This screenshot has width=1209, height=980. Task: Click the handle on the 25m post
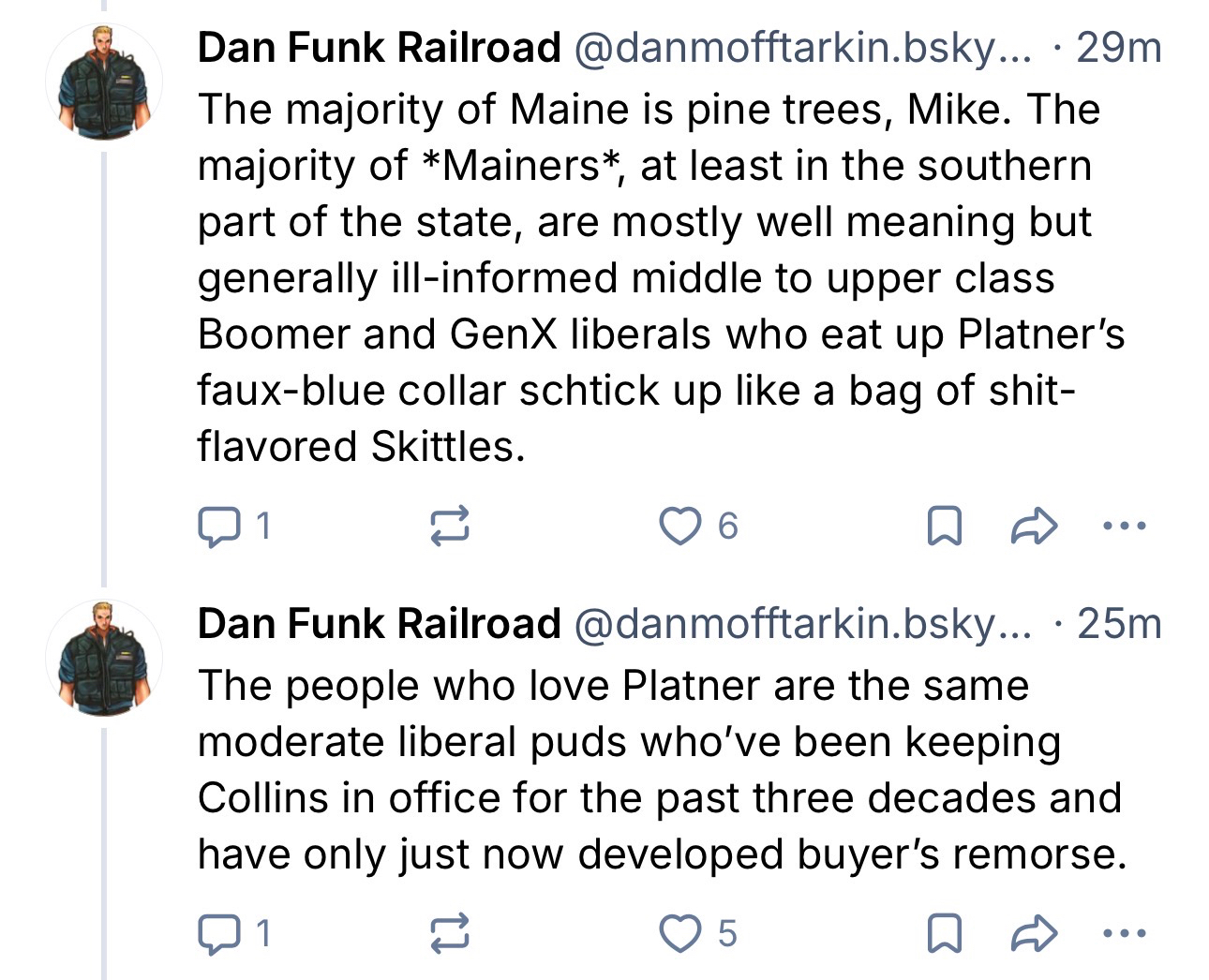[x=800, y=623]
